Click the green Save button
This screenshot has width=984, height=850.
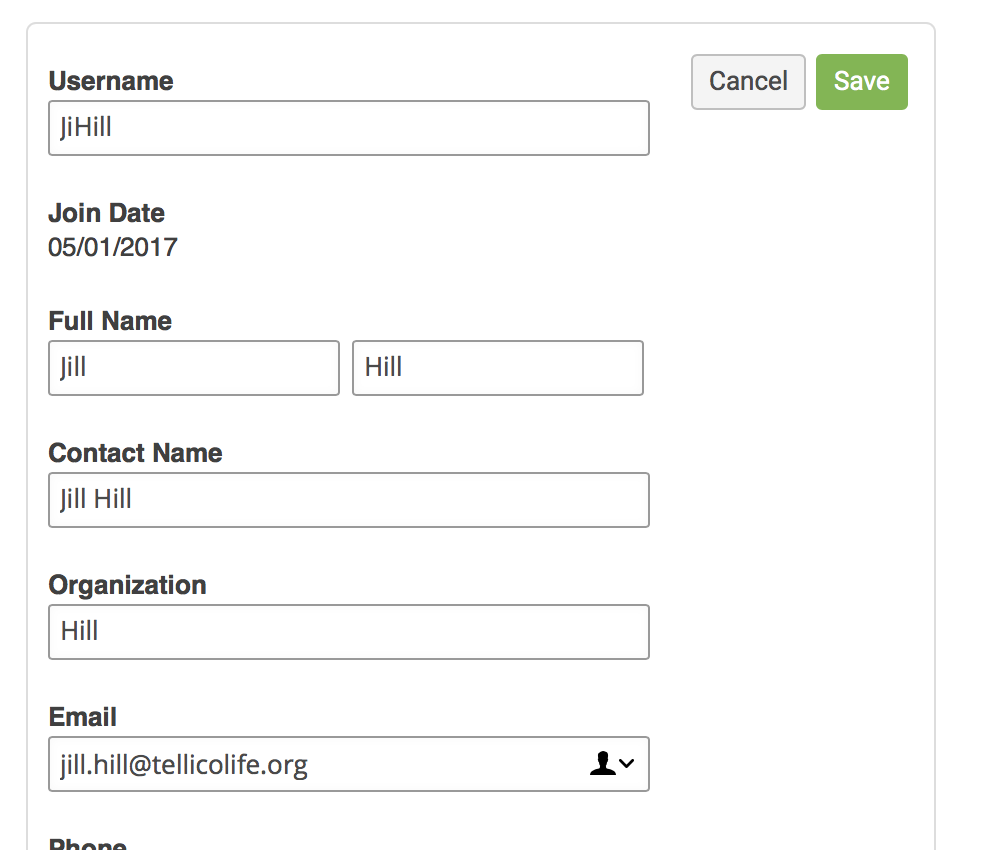[x=862, y=82]
